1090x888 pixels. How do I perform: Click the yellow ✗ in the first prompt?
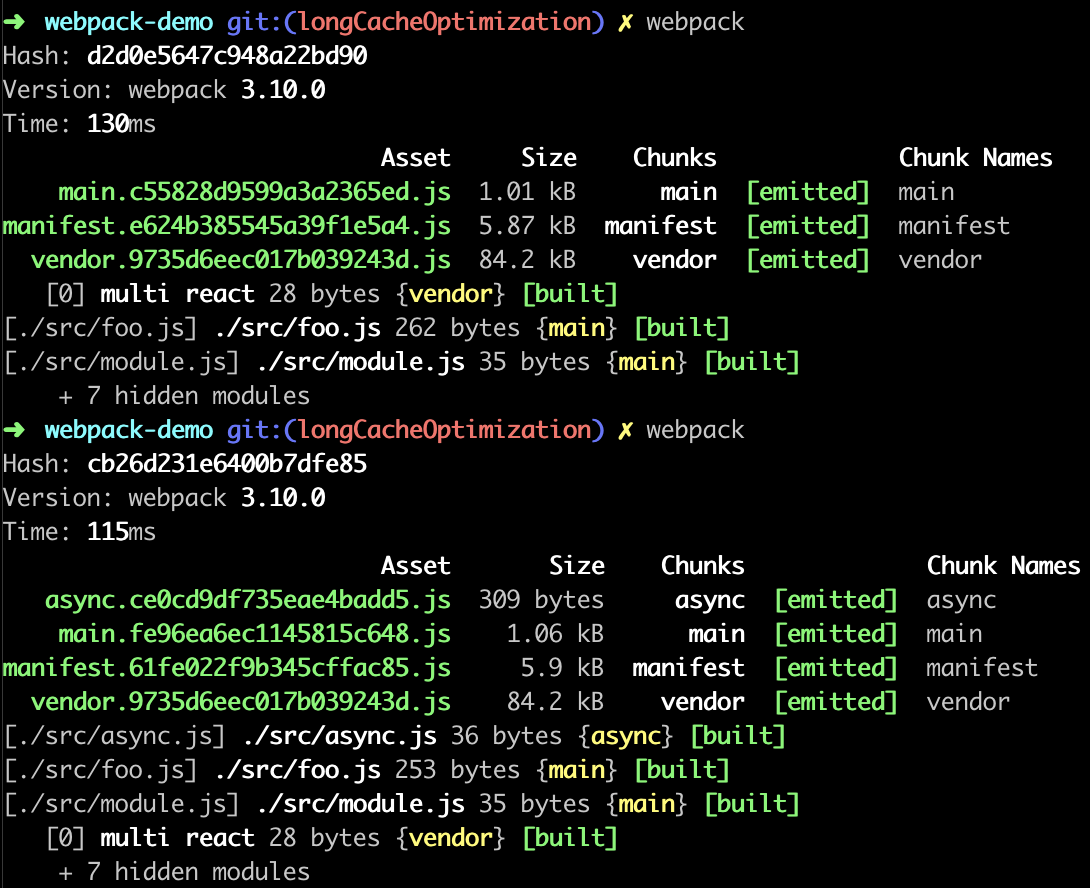[625, 22]
